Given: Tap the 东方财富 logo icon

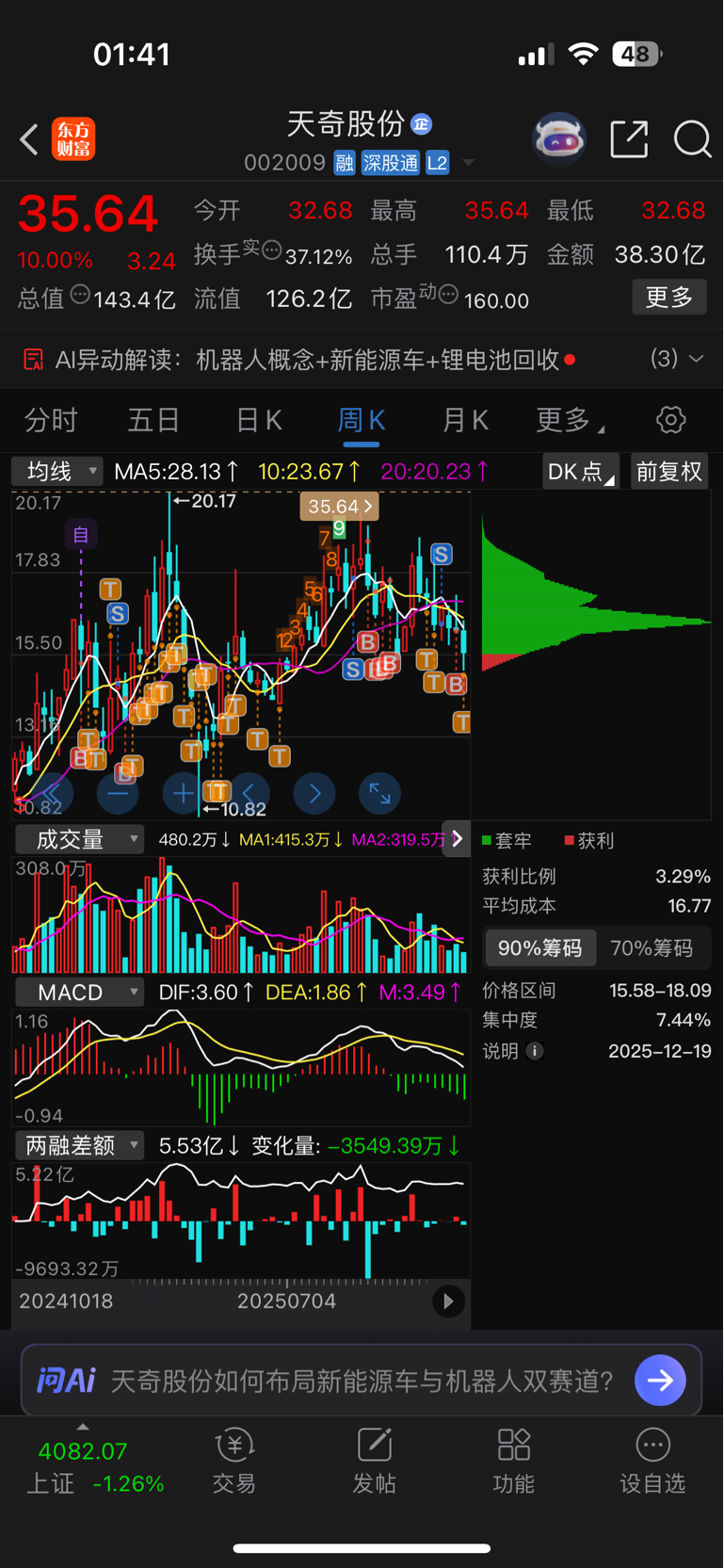Looking at the screenshot, I should 73,139.
